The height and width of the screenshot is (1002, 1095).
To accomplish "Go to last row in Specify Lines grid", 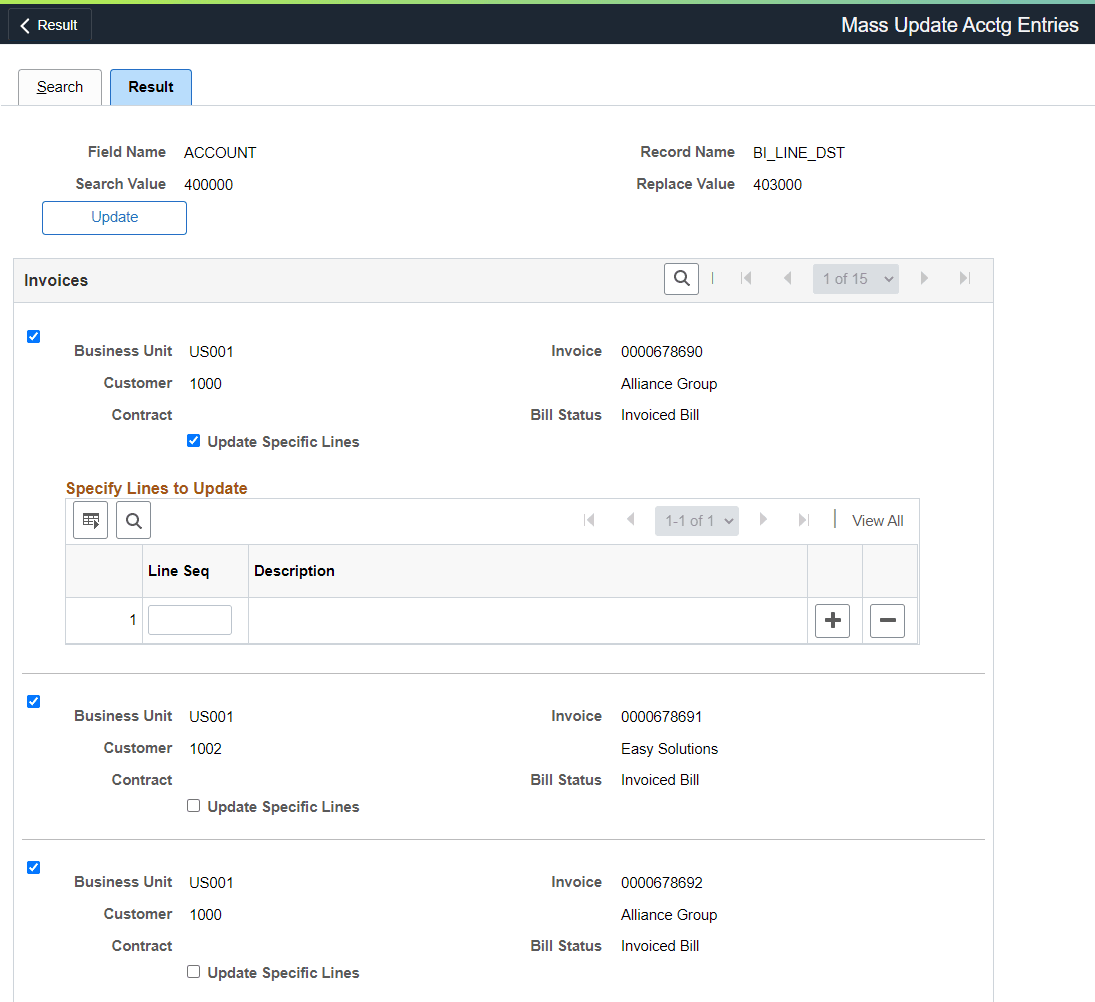I will click(804, 520).
